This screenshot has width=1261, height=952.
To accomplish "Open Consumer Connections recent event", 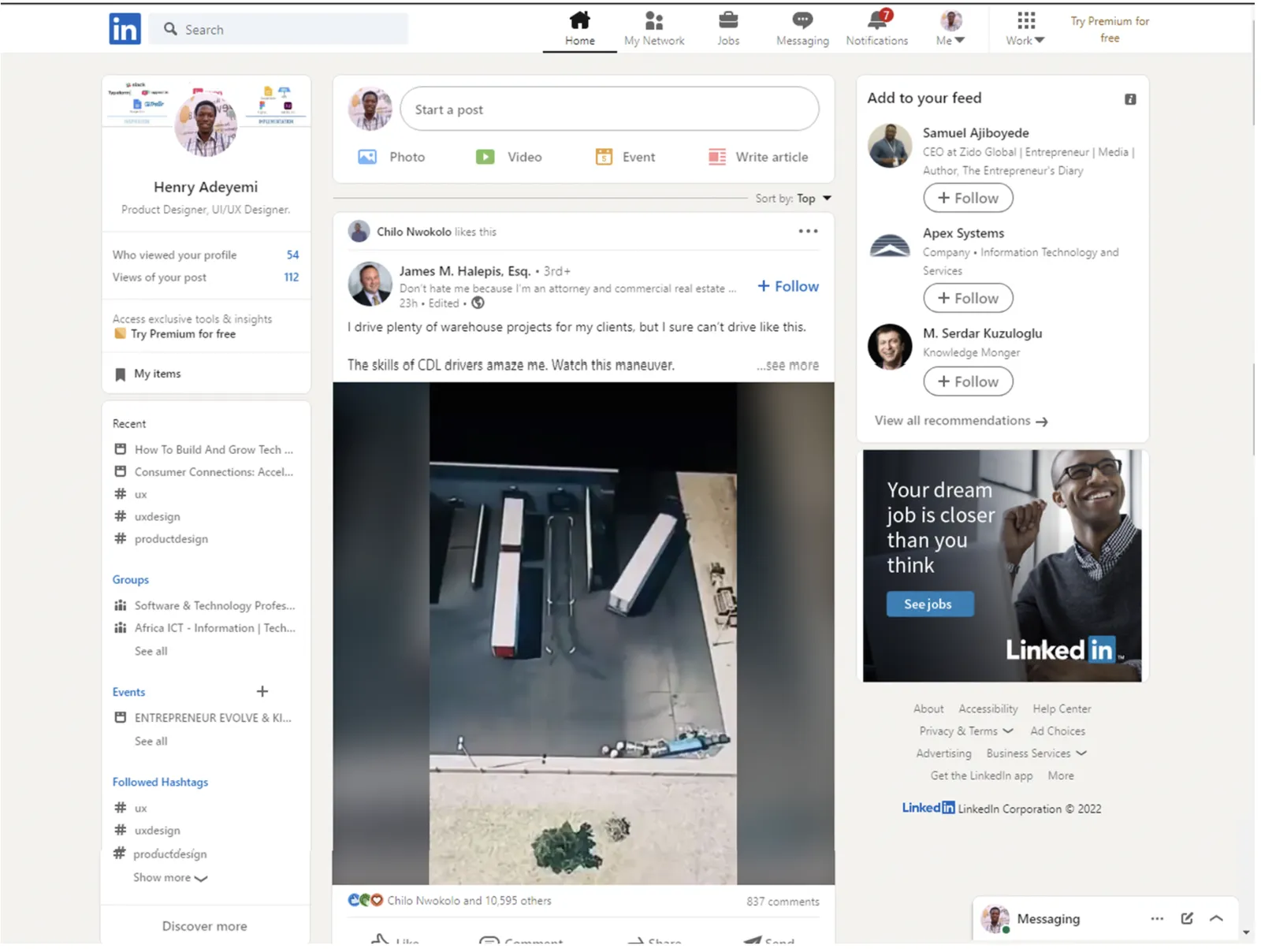I will (x=205, y=471).
